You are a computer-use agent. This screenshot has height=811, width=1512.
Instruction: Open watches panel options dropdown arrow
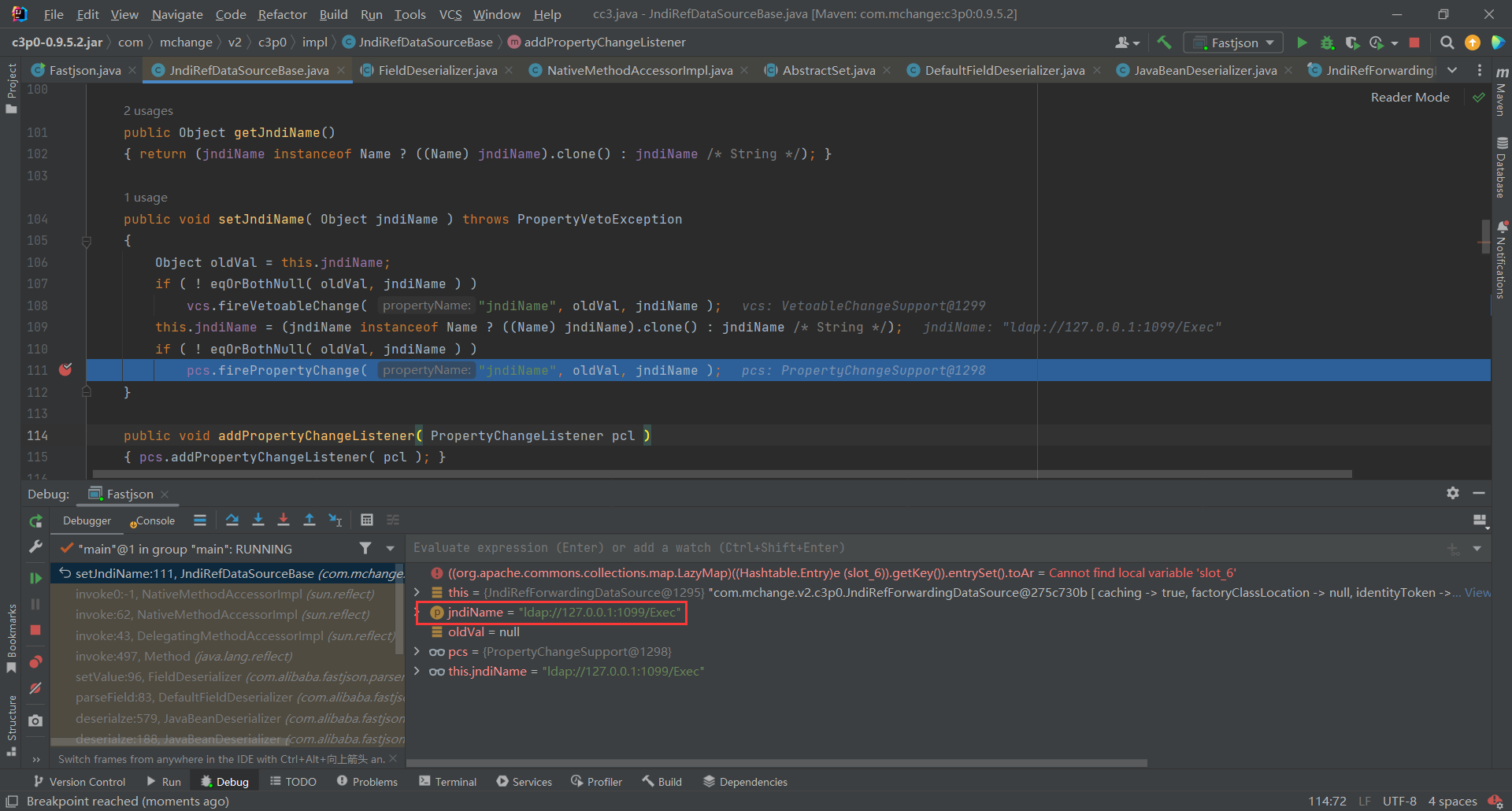coord(1477,548)
